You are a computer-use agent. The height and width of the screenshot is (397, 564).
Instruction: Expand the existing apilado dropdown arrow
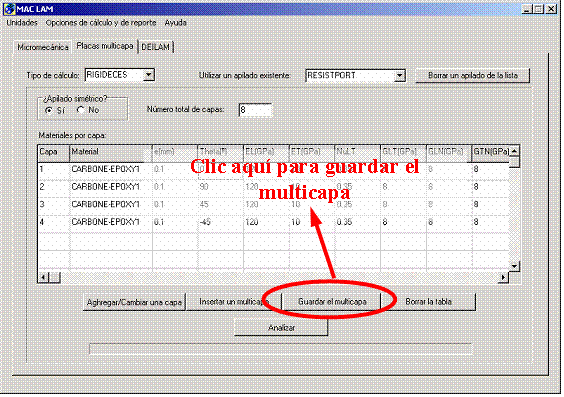[x=399, y=76]
